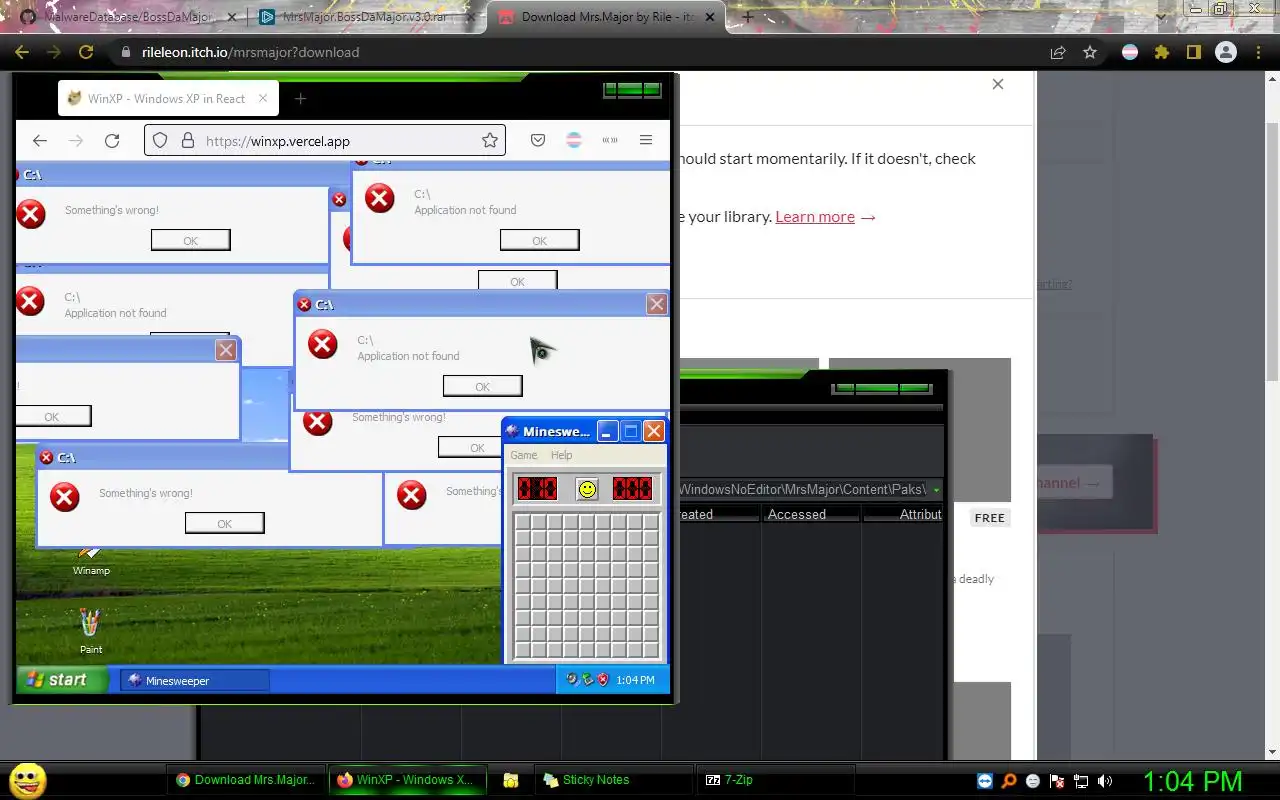Open the Winamp desktop icon in WinXP

pyautogui.click(x=91, y=560)
